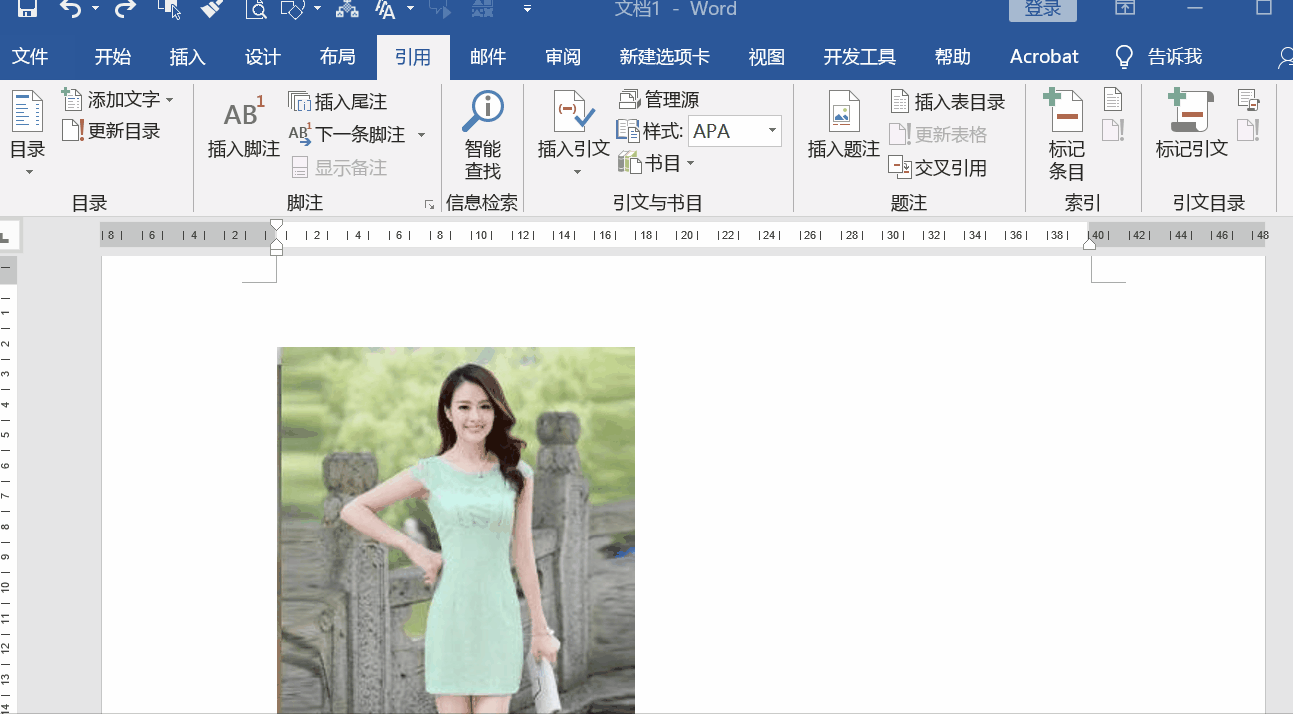Click 插入尾注 button
Viewport: 1293px width, 714px height.
tap(338, 101)
